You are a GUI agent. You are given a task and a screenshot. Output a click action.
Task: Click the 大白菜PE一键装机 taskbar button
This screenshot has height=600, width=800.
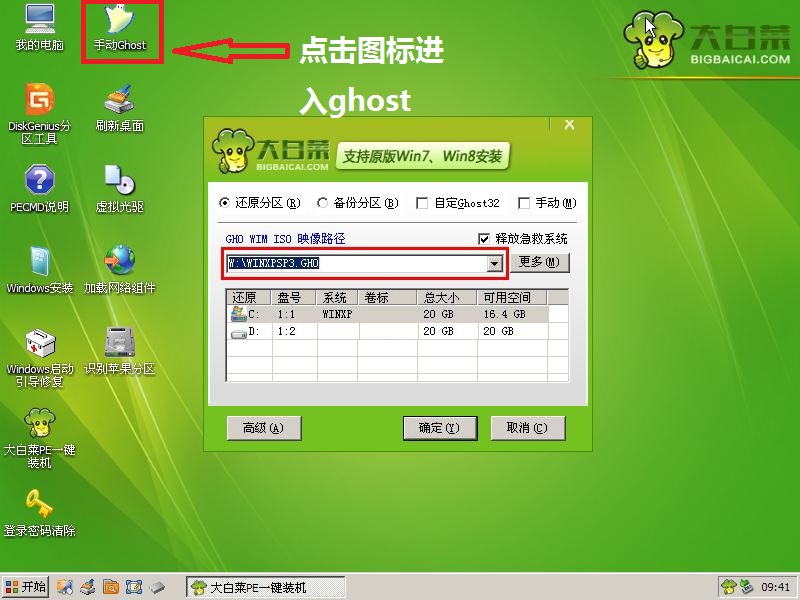pyautogui.click(x=266, y=587)
